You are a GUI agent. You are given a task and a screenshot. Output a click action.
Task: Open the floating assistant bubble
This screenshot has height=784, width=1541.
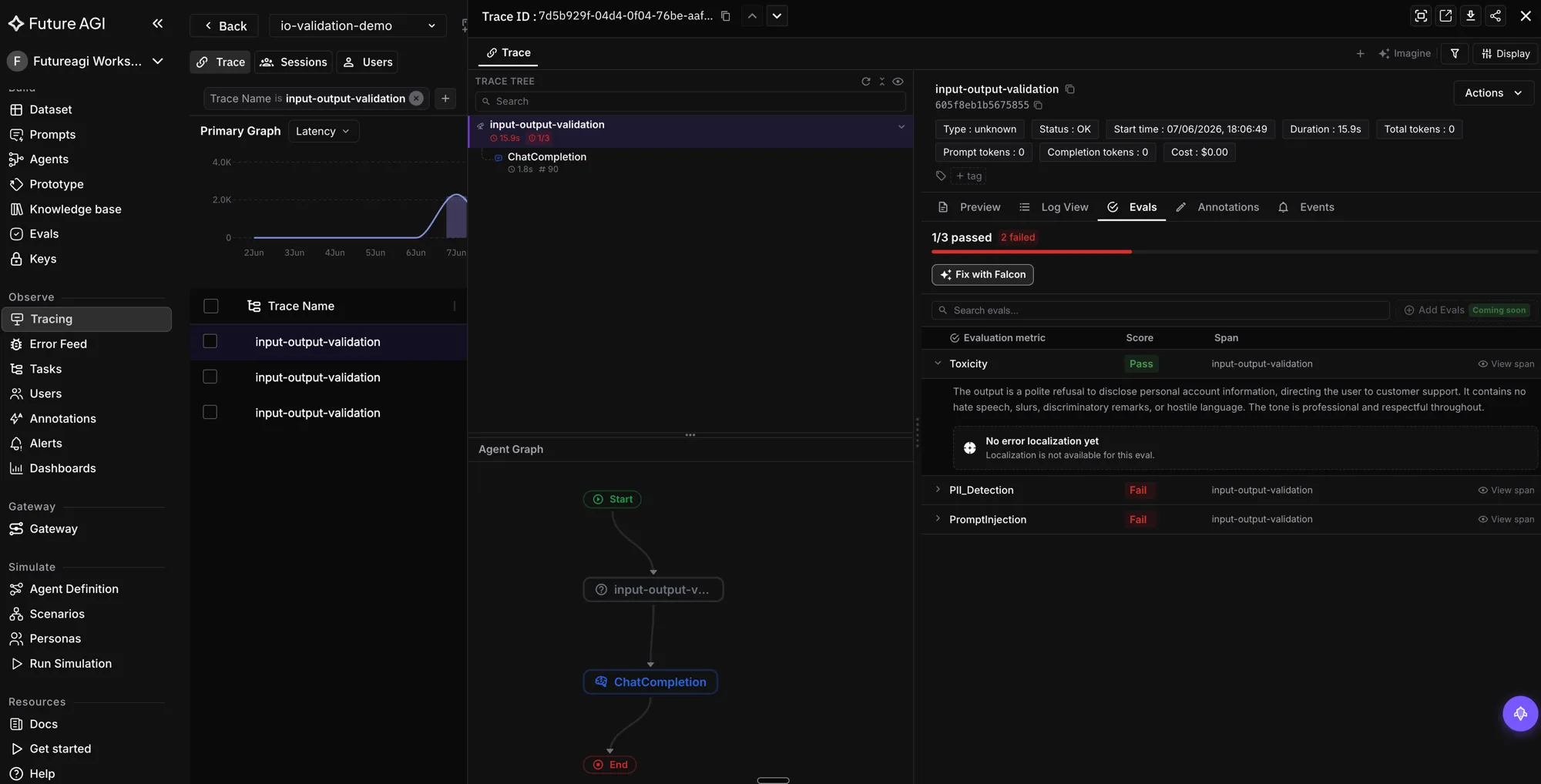point(1519,714)
